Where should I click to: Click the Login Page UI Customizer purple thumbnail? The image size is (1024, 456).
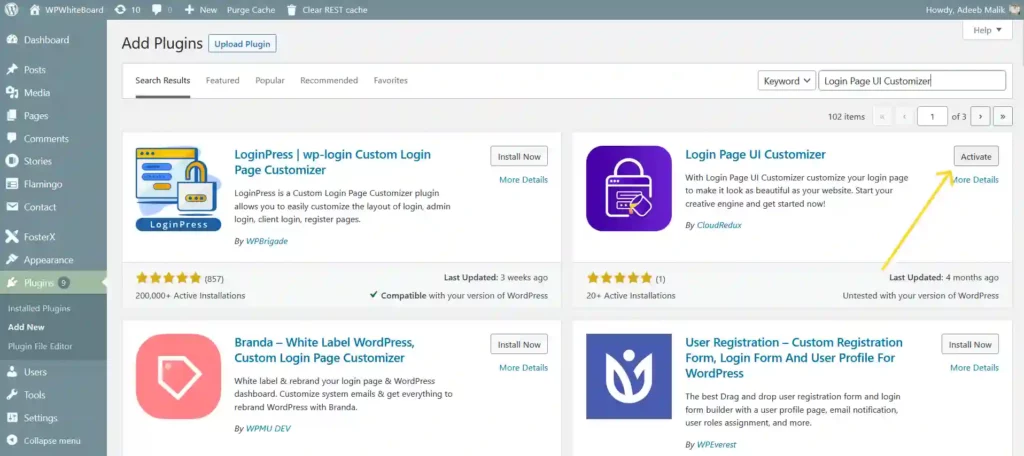coord(629,188)
